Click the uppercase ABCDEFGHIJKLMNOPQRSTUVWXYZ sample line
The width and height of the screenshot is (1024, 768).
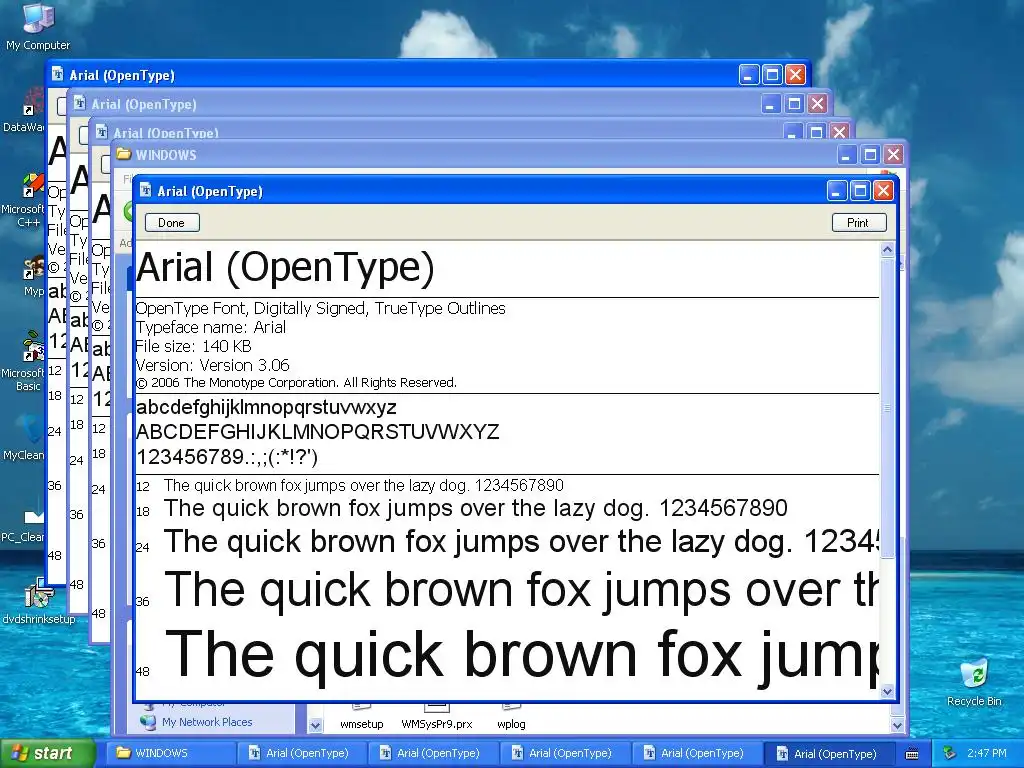click(317, 432)
